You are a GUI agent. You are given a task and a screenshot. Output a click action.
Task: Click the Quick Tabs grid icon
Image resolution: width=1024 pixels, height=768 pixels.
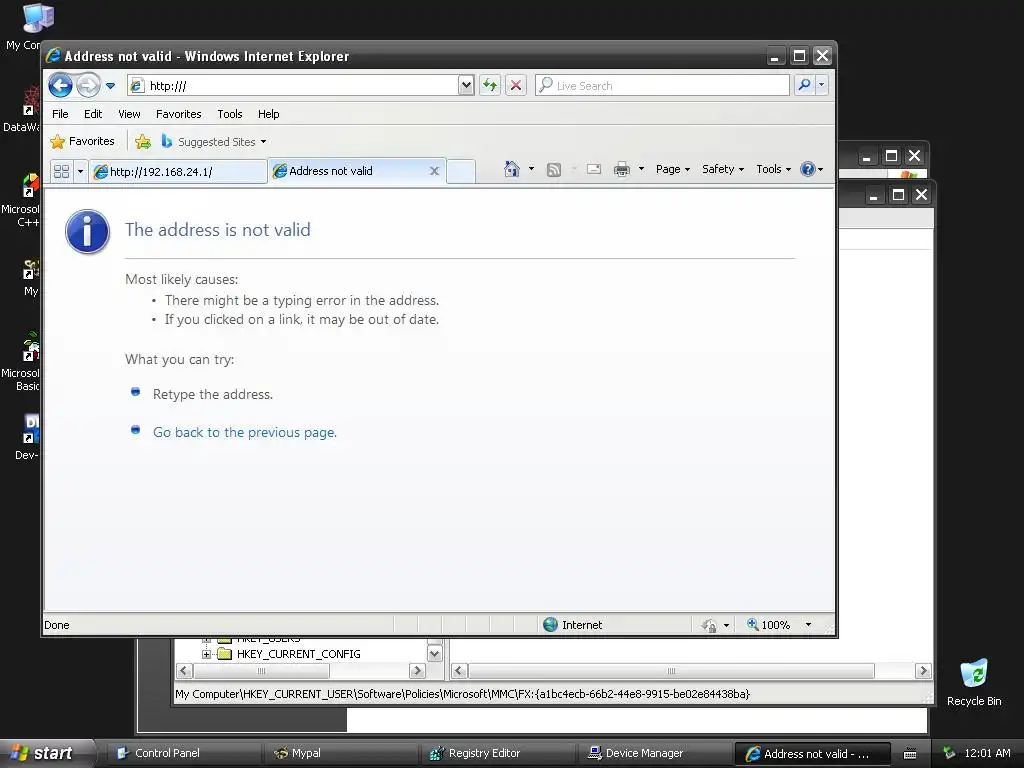pos(61,171)
